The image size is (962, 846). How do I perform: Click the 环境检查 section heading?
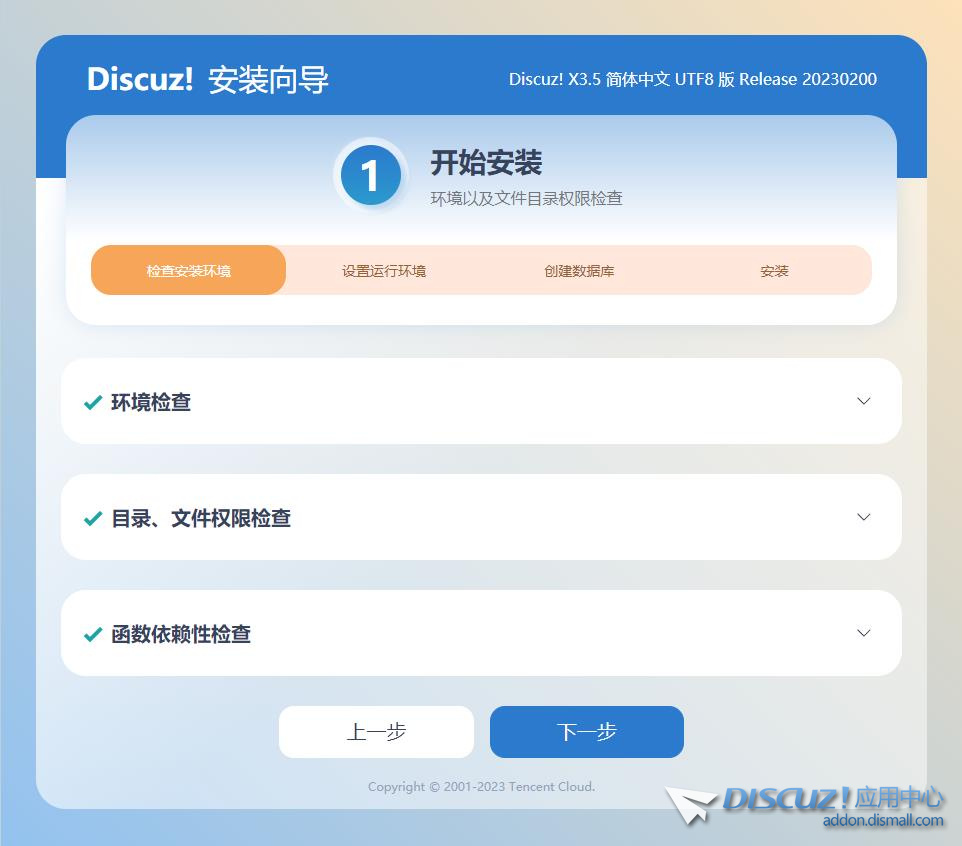tap(151, 402)
